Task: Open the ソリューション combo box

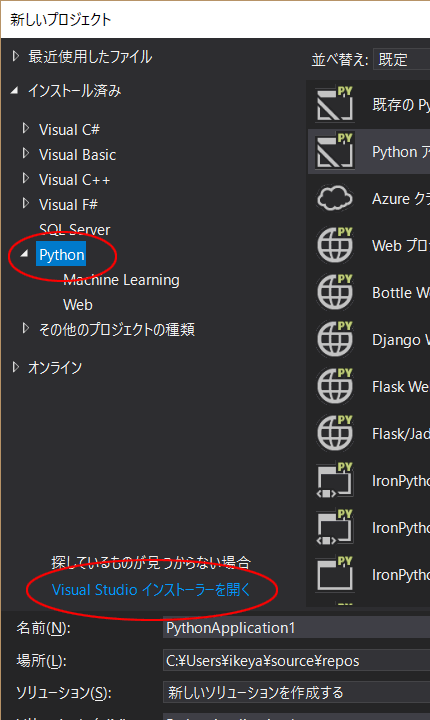Action: pyautogui.click(x=296, y=692)
